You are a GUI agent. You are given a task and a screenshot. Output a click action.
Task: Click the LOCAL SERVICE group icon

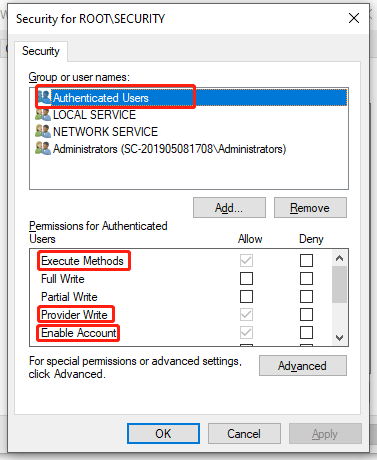point(43,115)
